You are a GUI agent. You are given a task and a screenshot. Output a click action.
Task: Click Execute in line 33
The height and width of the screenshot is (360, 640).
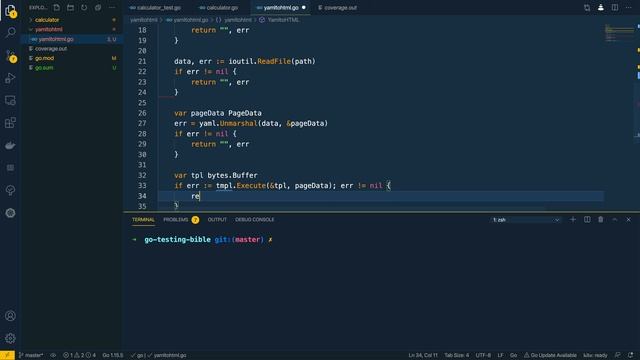[251, 186]
